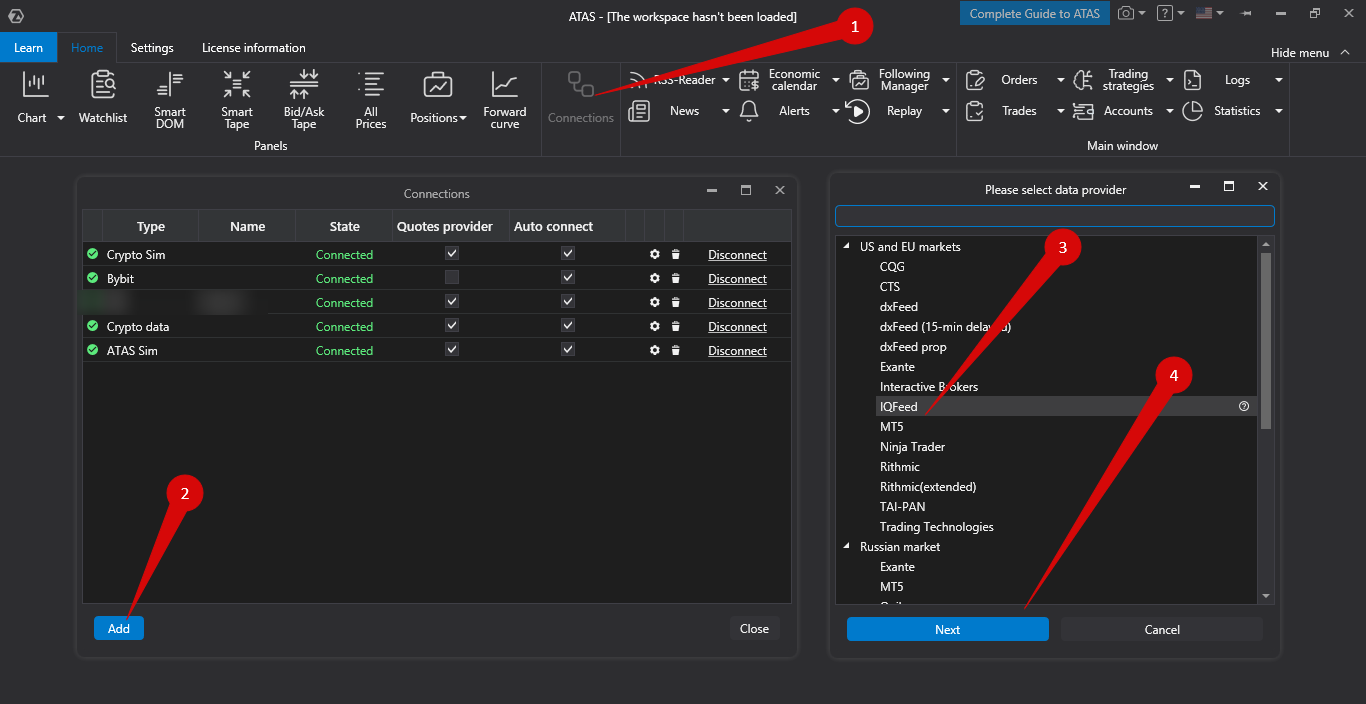Screen dimensions: 1366x704
Task: Click Next in data provider dialog
Action: (948, 629)
